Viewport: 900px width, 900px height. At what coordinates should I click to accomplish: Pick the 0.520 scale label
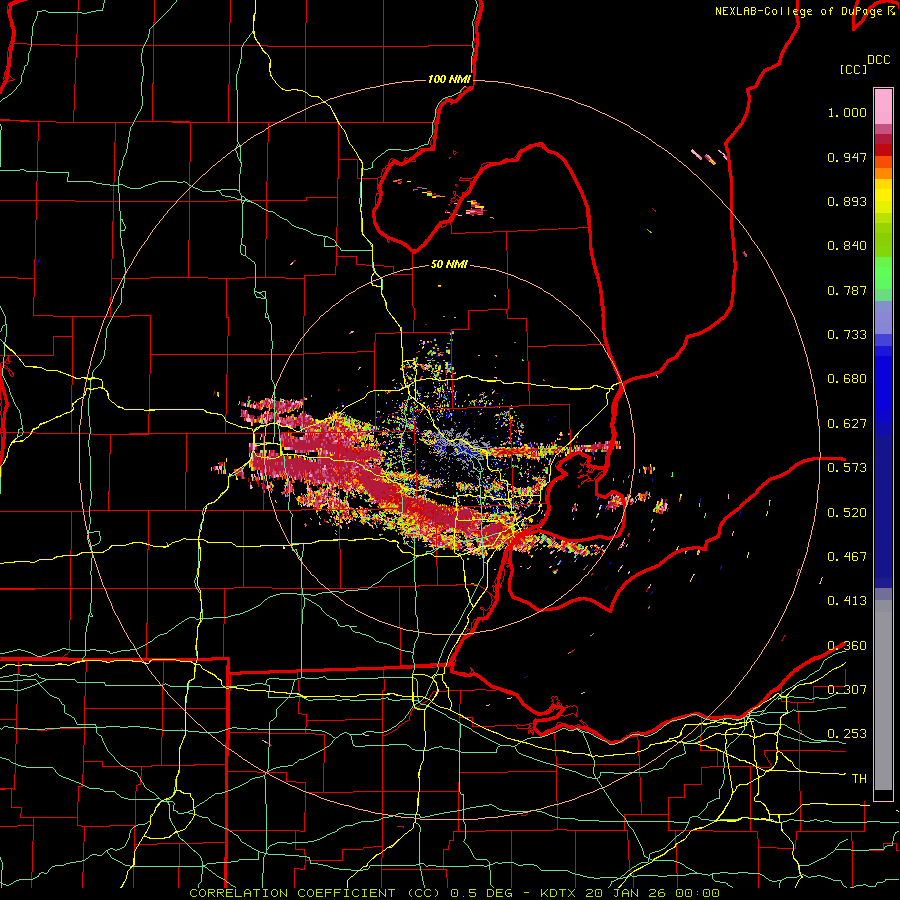coord(847,512)
